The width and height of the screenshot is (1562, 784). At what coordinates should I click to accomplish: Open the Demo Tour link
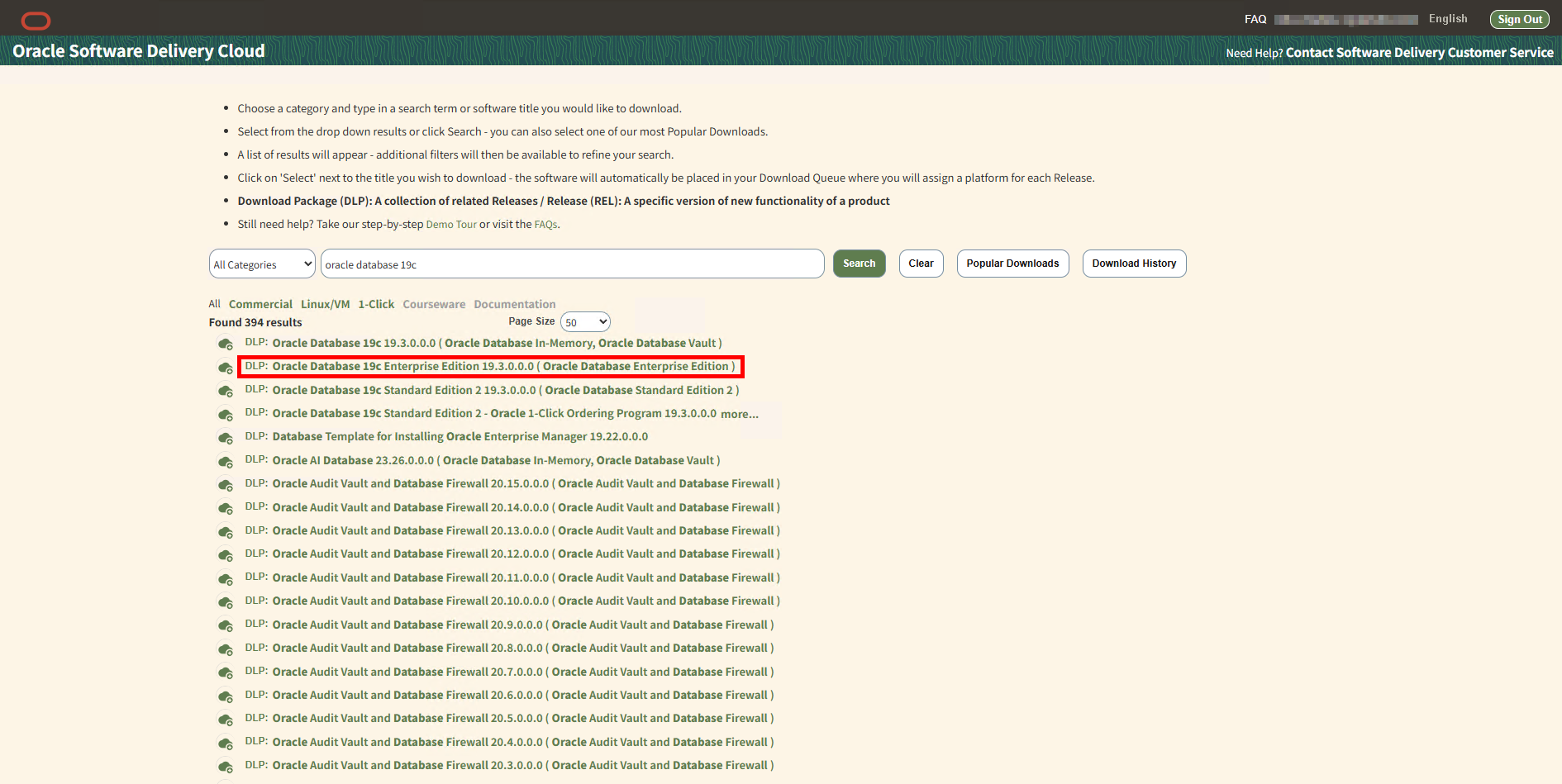pos(451,225)
